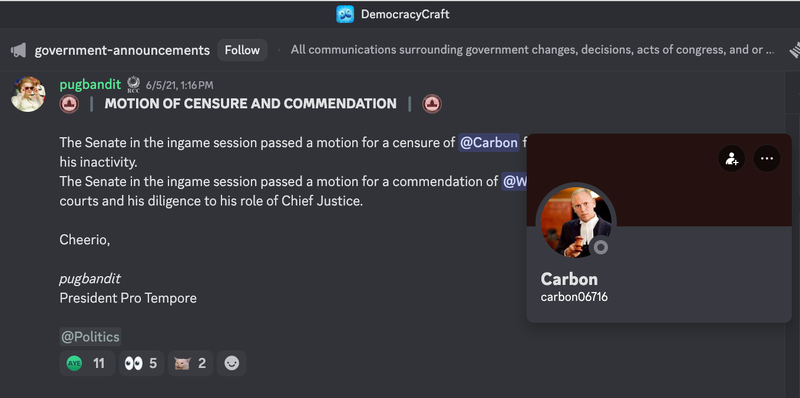Image resolution: width=800 pixels, height=398 pixels.
Task: Click the government-announcements channel name
Action: point(122,50)
